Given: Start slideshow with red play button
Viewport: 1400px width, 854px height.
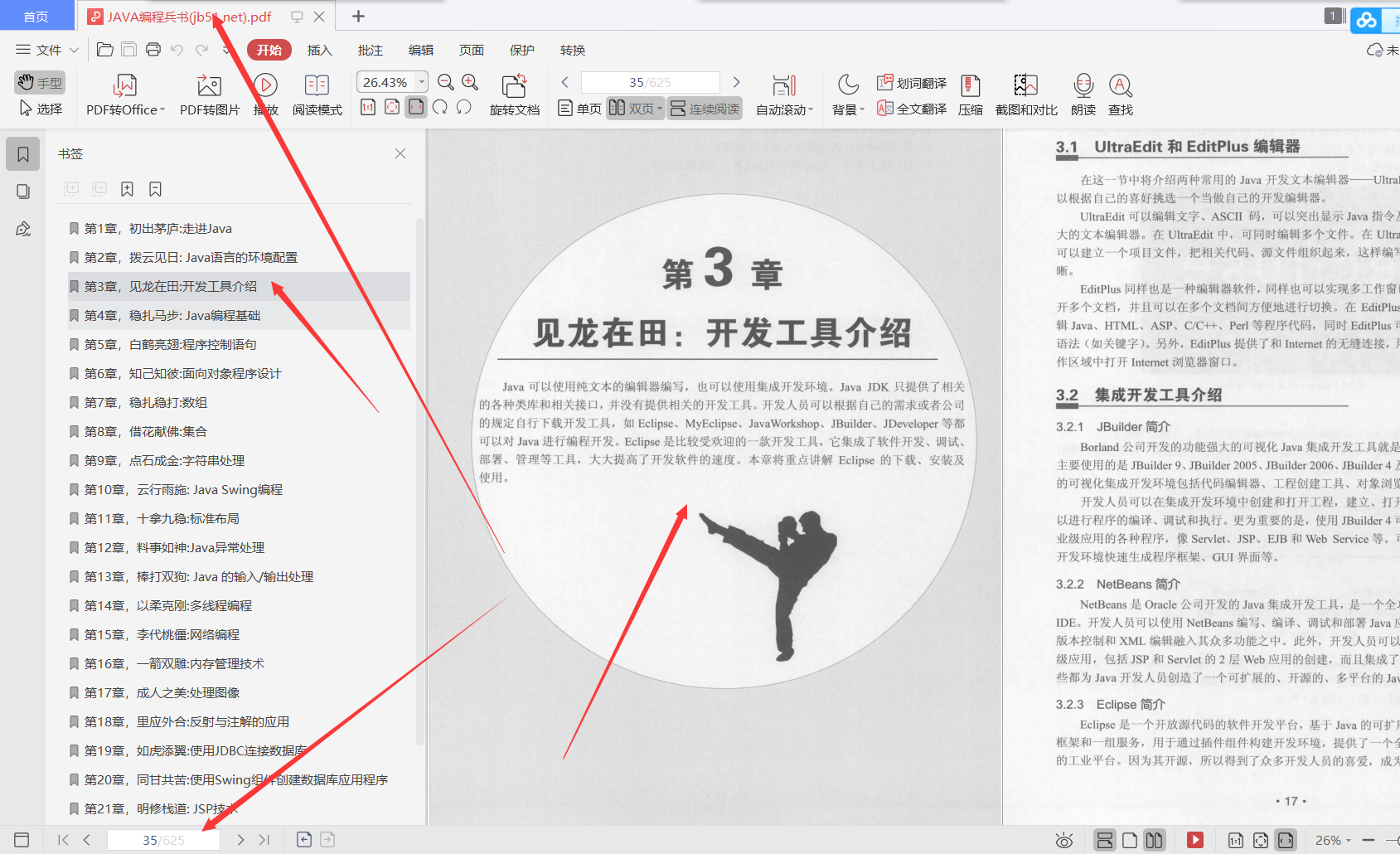Looking at the screenshot, I should pyautogui.click(x=1195, y=840).
